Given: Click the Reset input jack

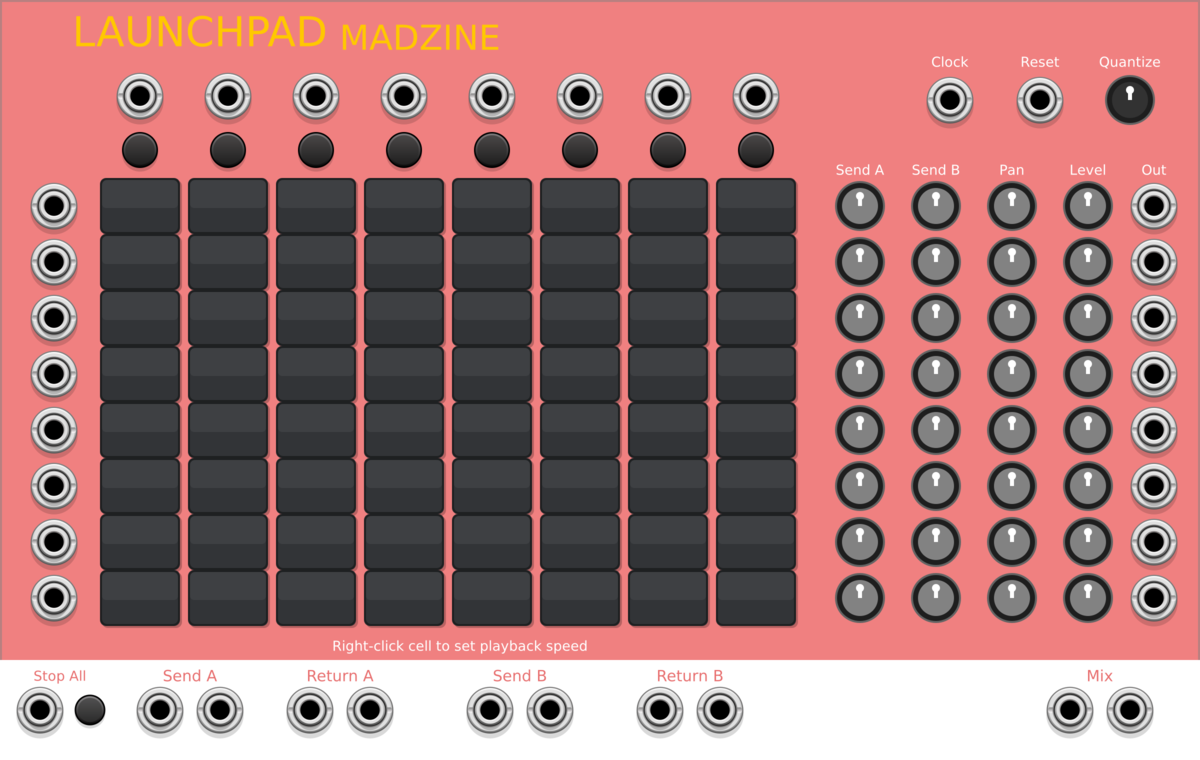Looking at the screenshot, I should coord(1040,101).
